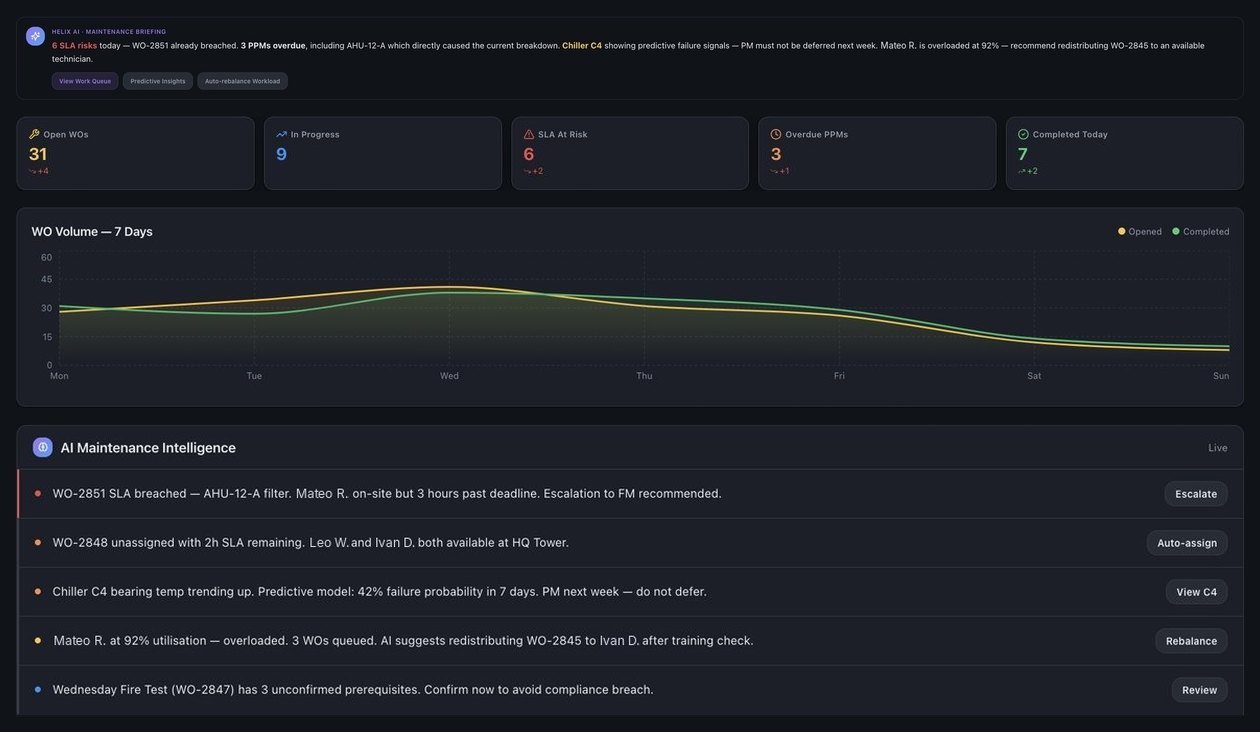Open Predictive Insights
The width and height of the screenshot is (1260, 732).
point(158,81)
